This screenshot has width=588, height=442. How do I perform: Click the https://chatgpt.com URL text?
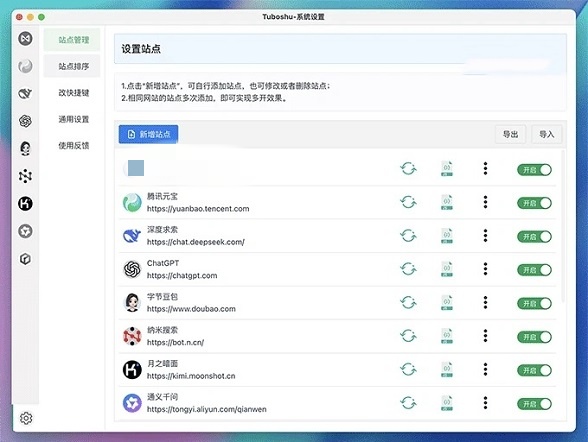pos(182,276)
